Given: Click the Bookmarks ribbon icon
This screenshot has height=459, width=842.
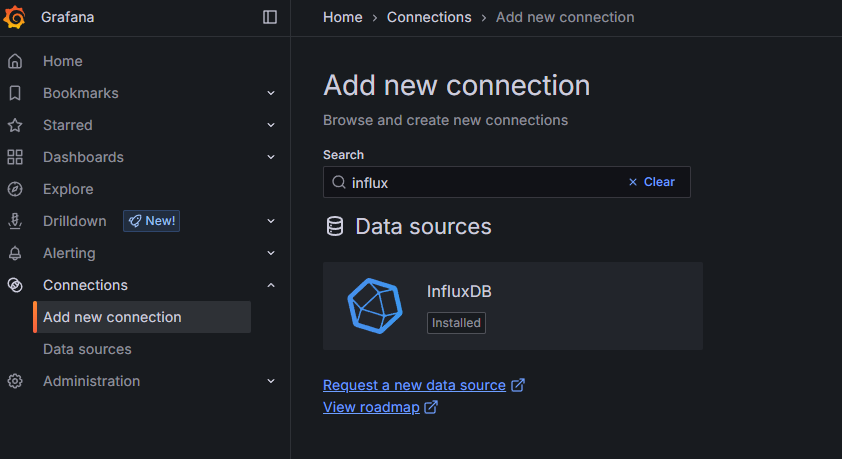Looking at the screenshot, I should [15, 93].
